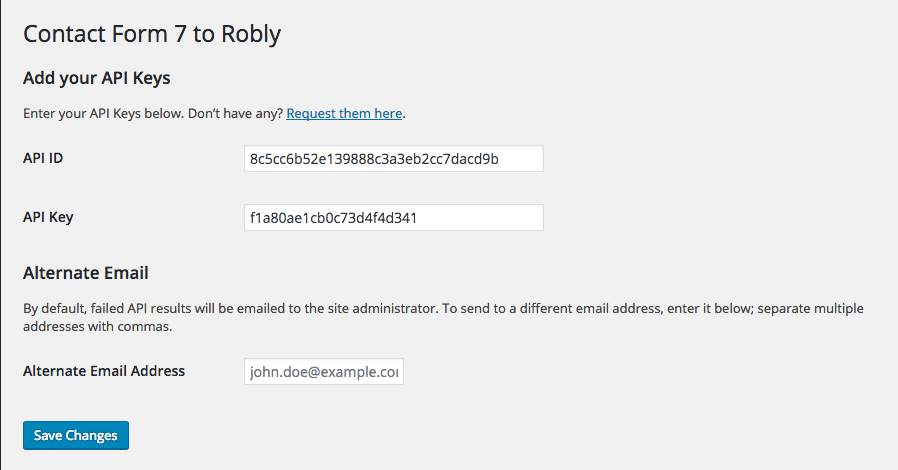The image size is (898, 470).
Task: Click the 'Contact Form 7 to Robly' page title
Action: pyautogui.click(x=152, y=34)
